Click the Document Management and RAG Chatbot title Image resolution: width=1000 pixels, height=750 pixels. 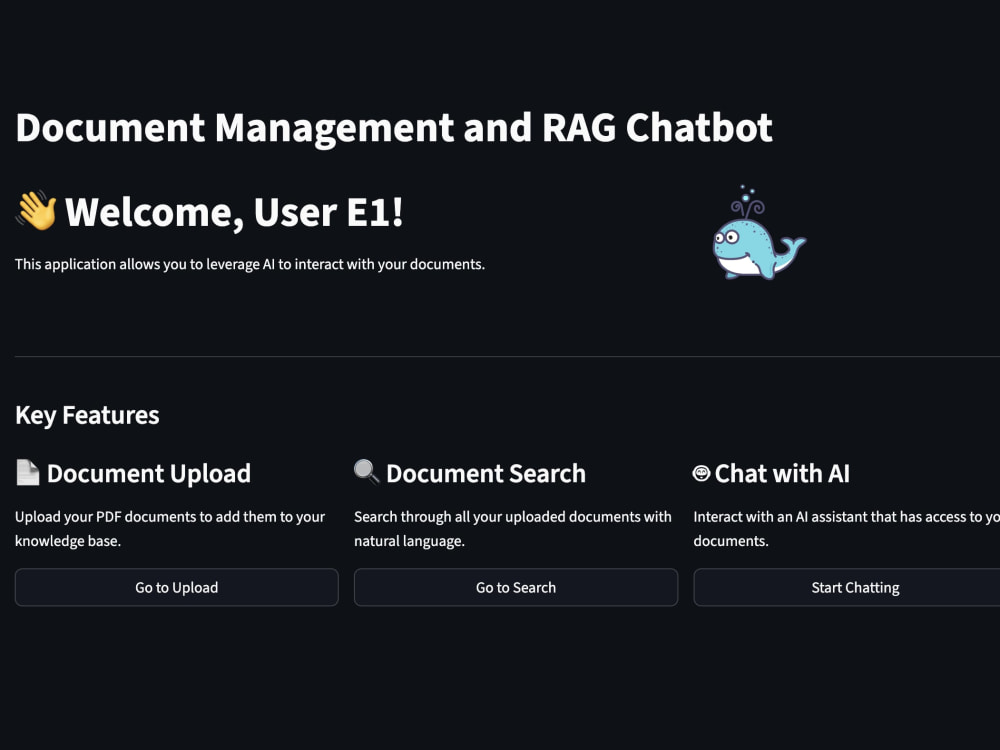click(394, 128)
